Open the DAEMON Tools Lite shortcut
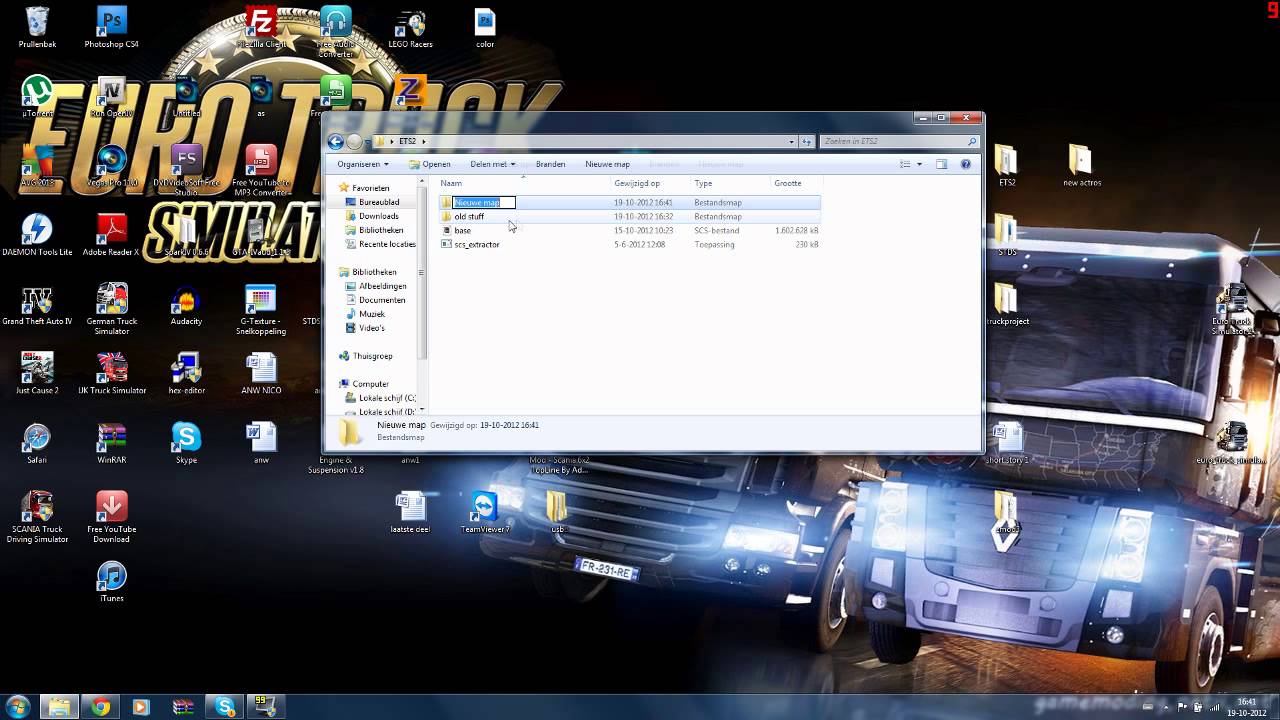Image resolution: width=1280 pixels, height=720 pixels. [37, 235]
